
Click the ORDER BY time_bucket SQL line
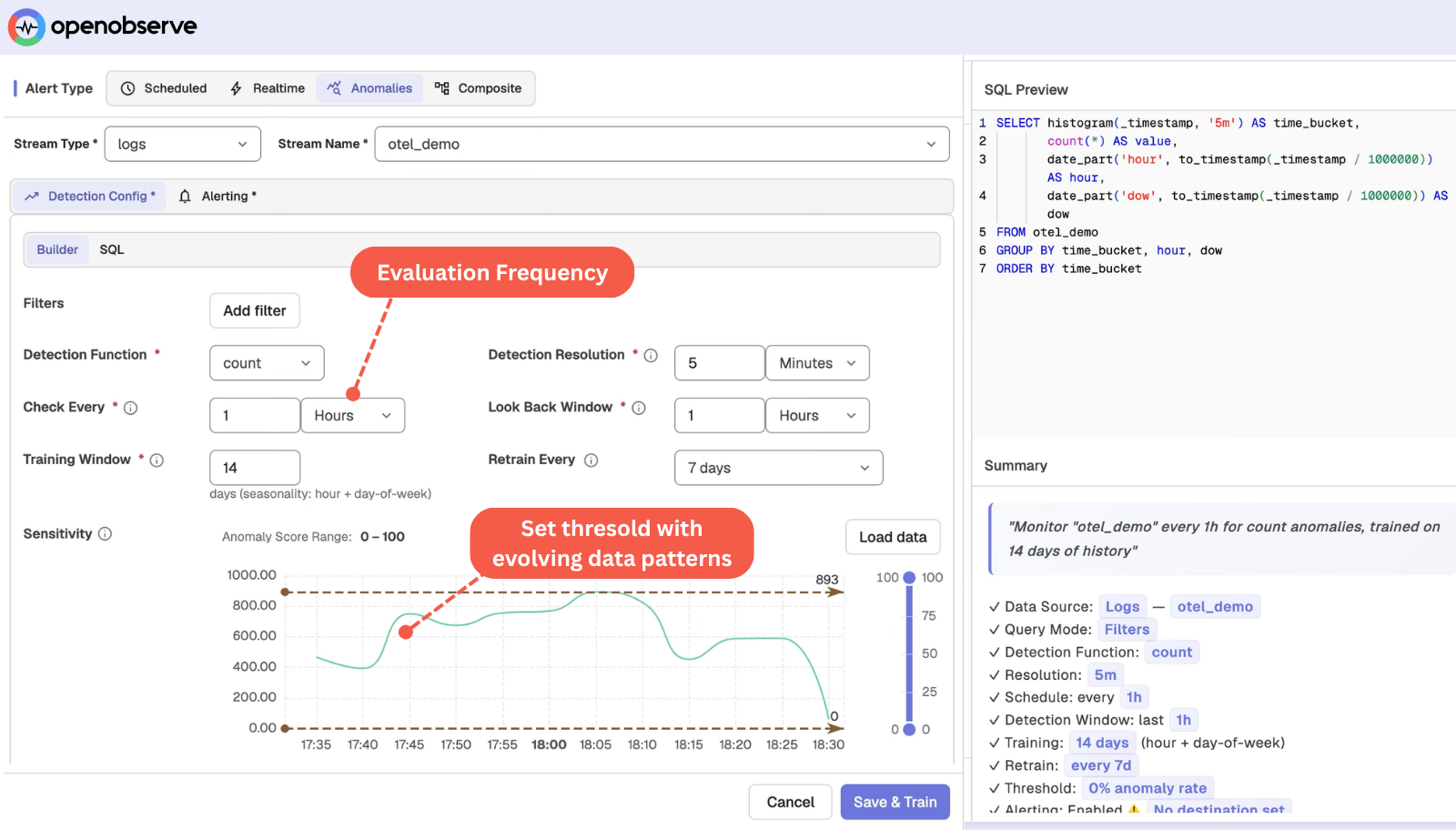pyautogui.click(x=1068, y=268)
